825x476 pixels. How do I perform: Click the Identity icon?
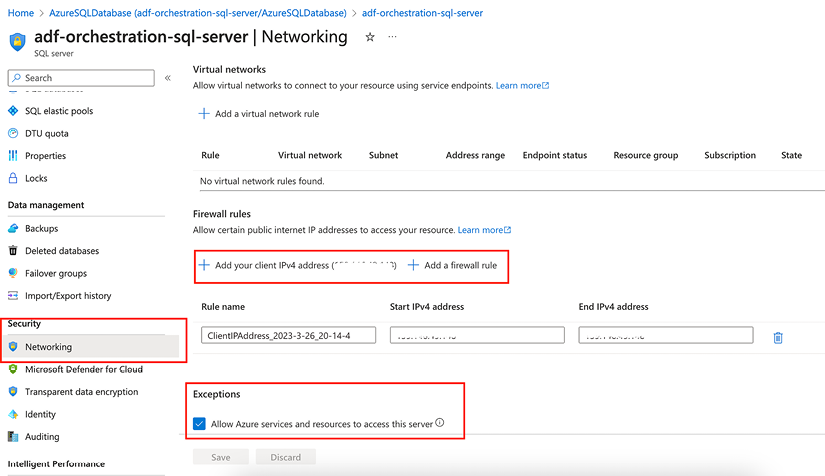pos(13,414)
